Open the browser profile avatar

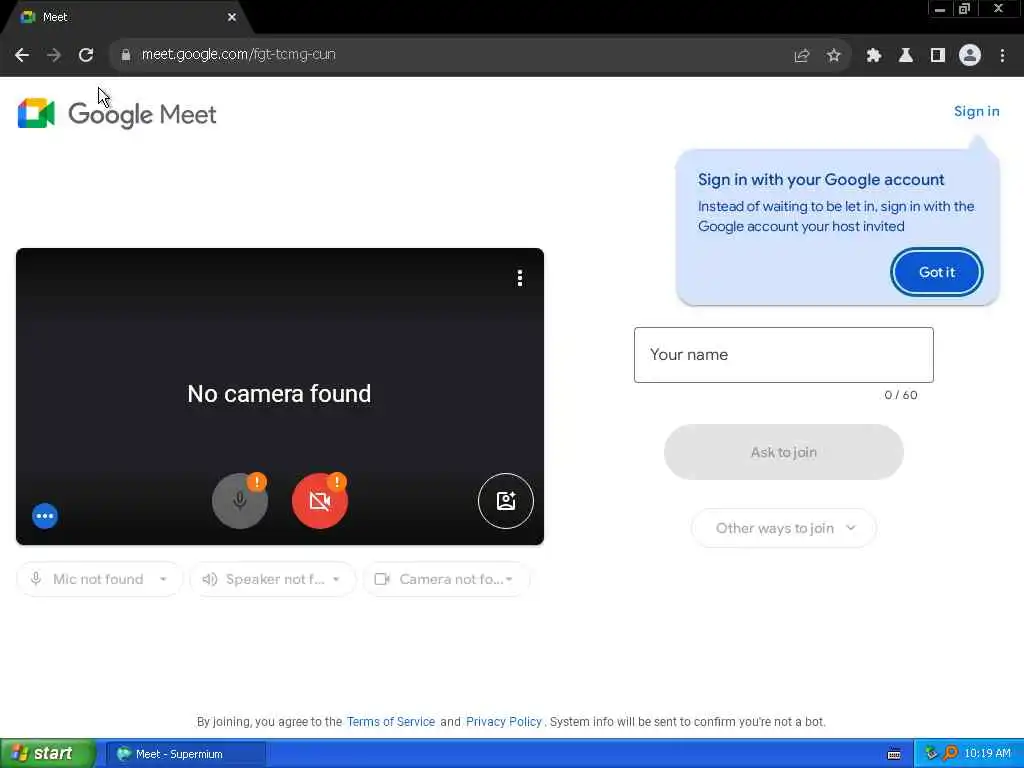970,56
